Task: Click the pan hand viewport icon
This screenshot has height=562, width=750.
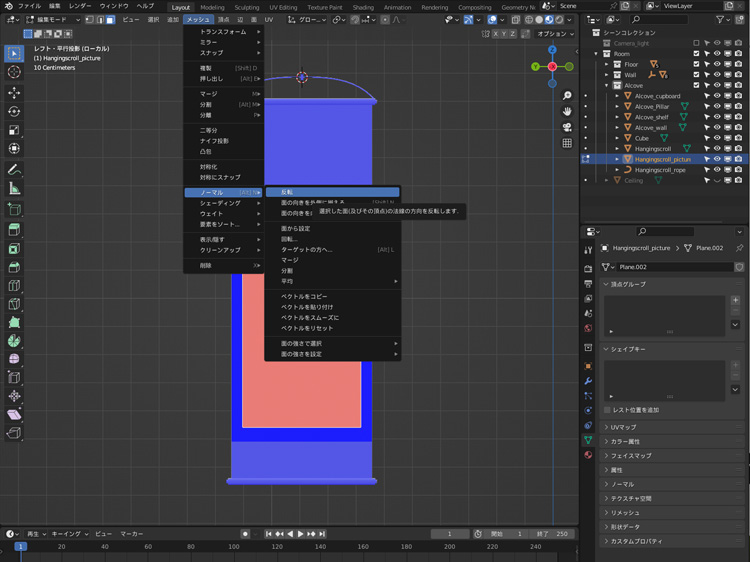Action: 567,112
